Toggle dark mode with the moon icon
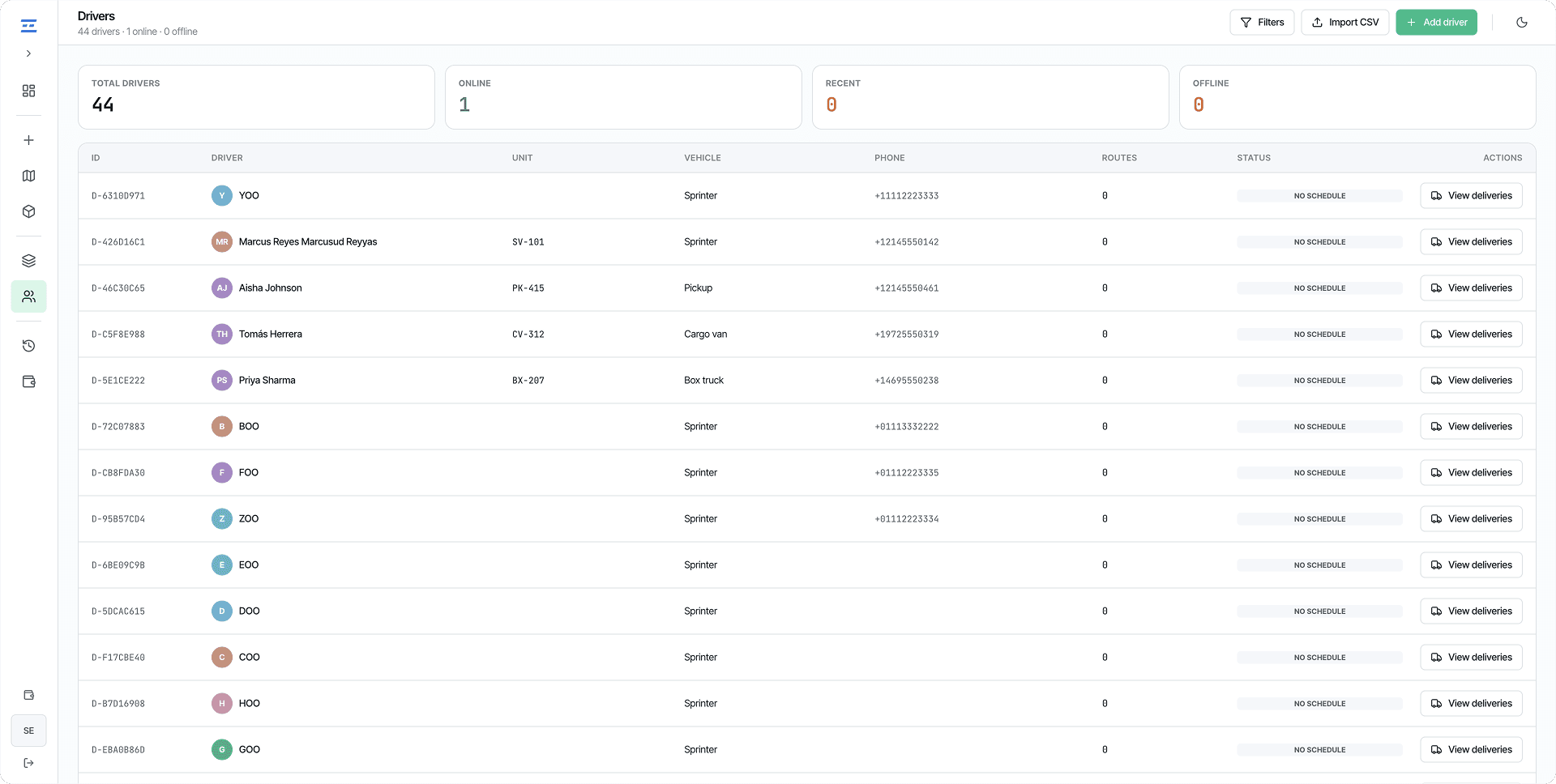The width and height of the screenshot is (1556, 784). click(x=1522, y=23)
